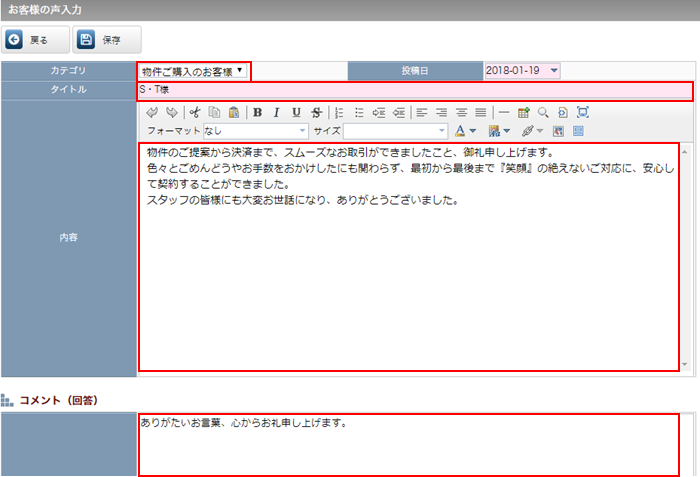The width and height of the screenshot is (700, 477).
Task: Click the undo icon in editor toolbar
Action: pos(152,113)
